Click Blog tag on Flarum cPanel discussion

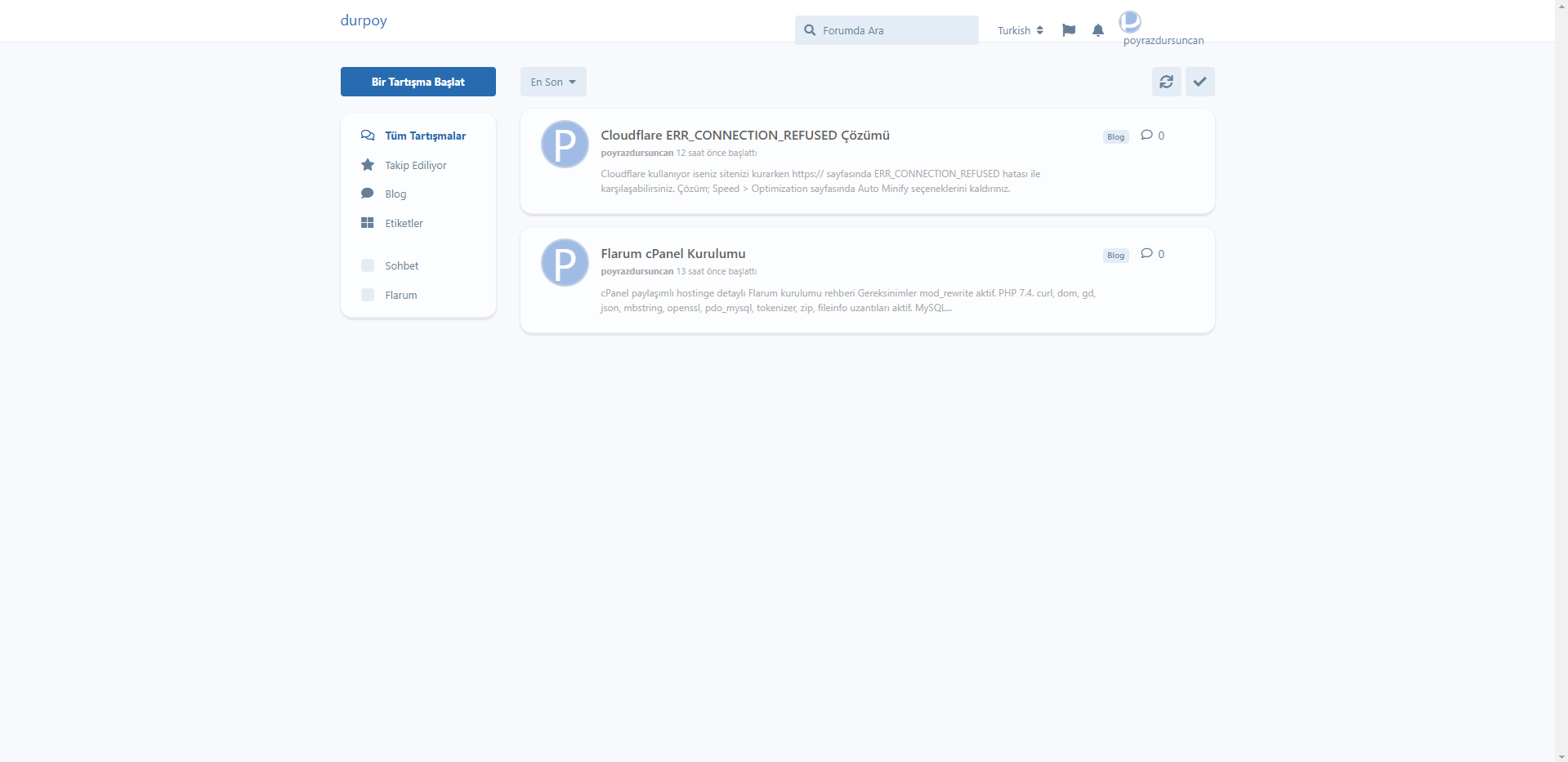pos(1115,255)
